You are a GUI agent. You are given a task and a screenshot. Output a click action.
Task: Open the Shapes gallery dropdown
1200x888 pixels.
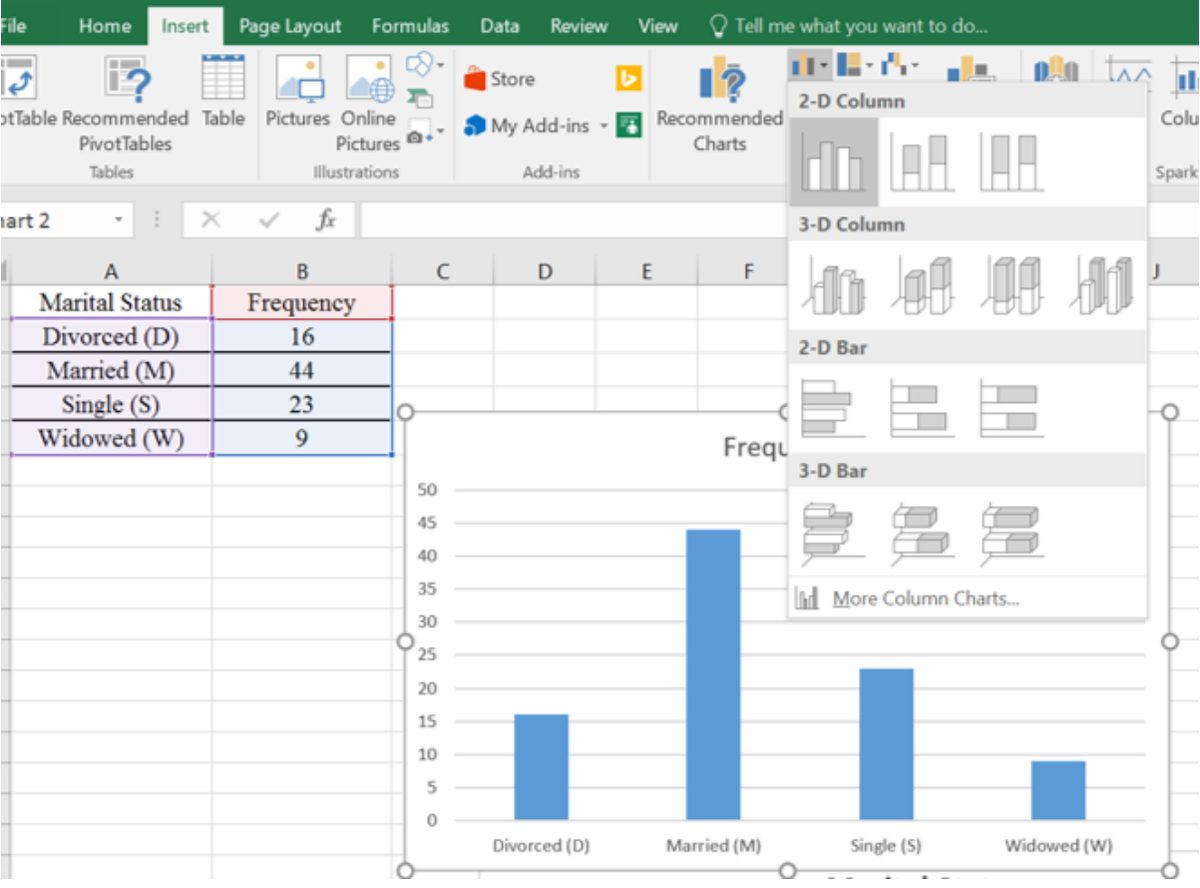click(x=424, y=66)
